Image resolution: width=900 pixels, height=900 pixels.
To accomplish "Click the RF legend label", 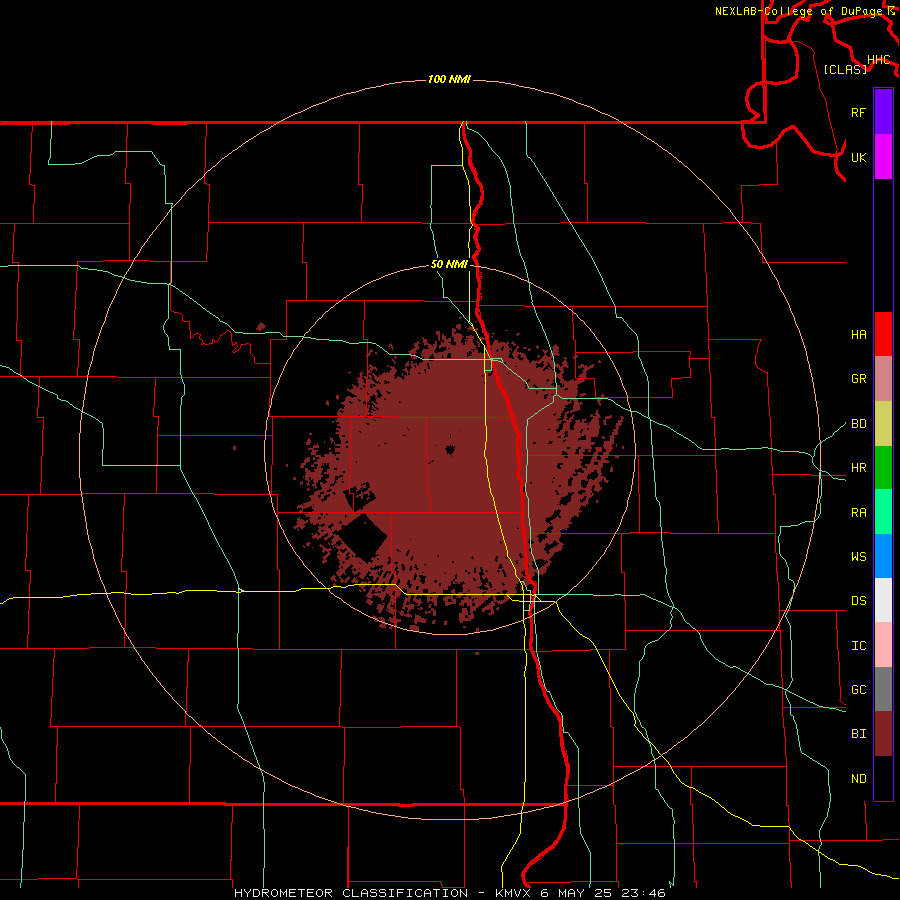I will pos(858,112).
